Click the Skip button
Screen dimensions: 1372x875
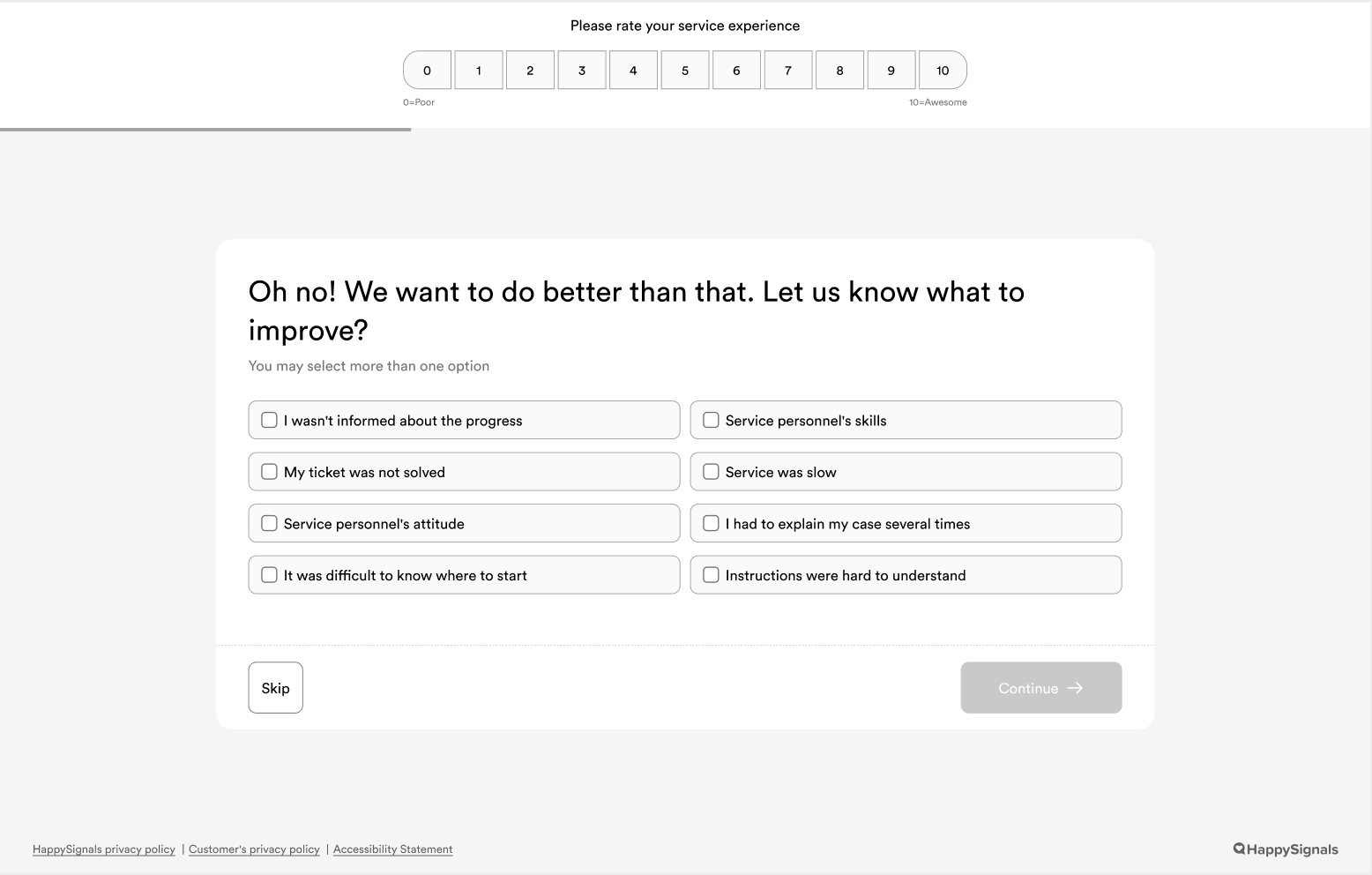coord(275,688)
